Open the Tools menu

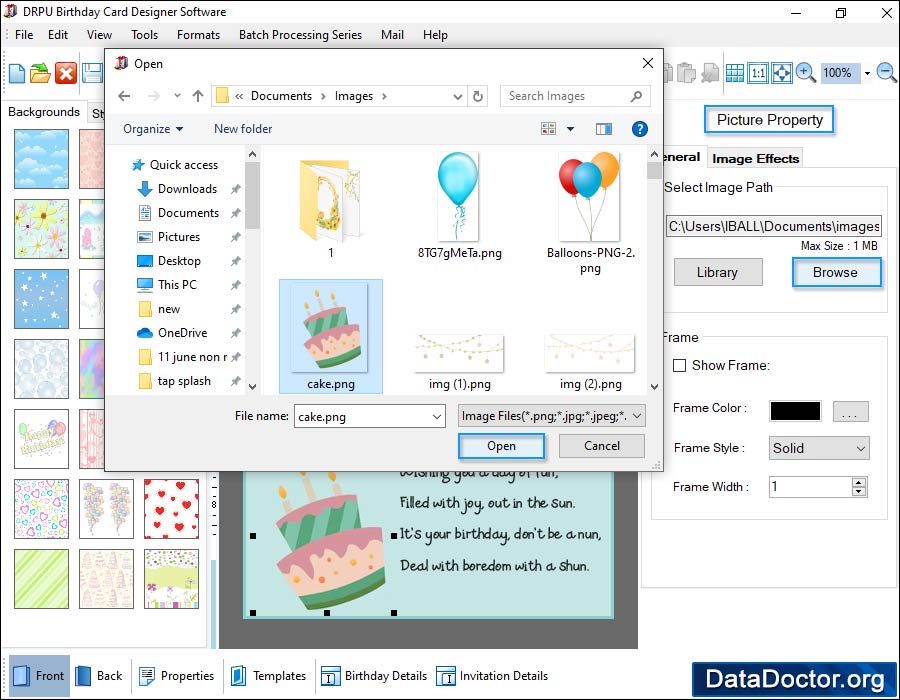coord(144,35)
